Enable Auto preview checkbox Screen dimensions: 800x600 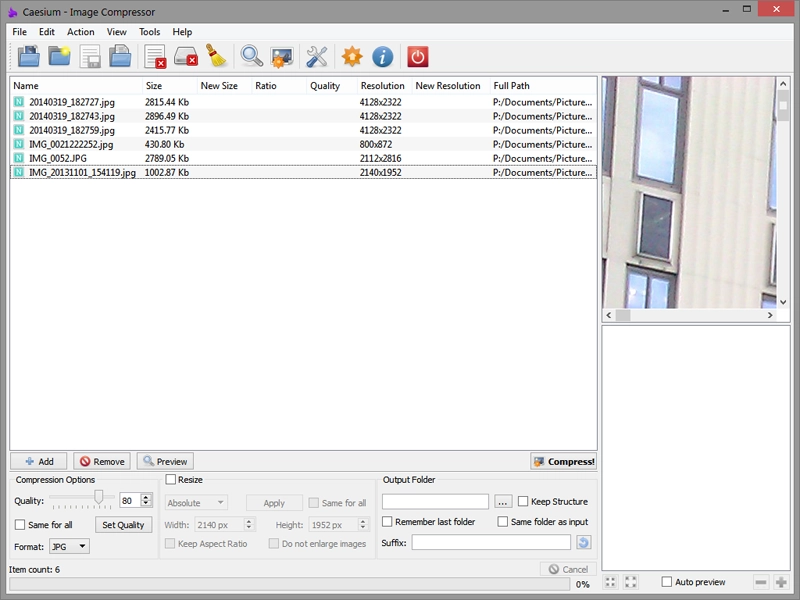click(667, 582)
